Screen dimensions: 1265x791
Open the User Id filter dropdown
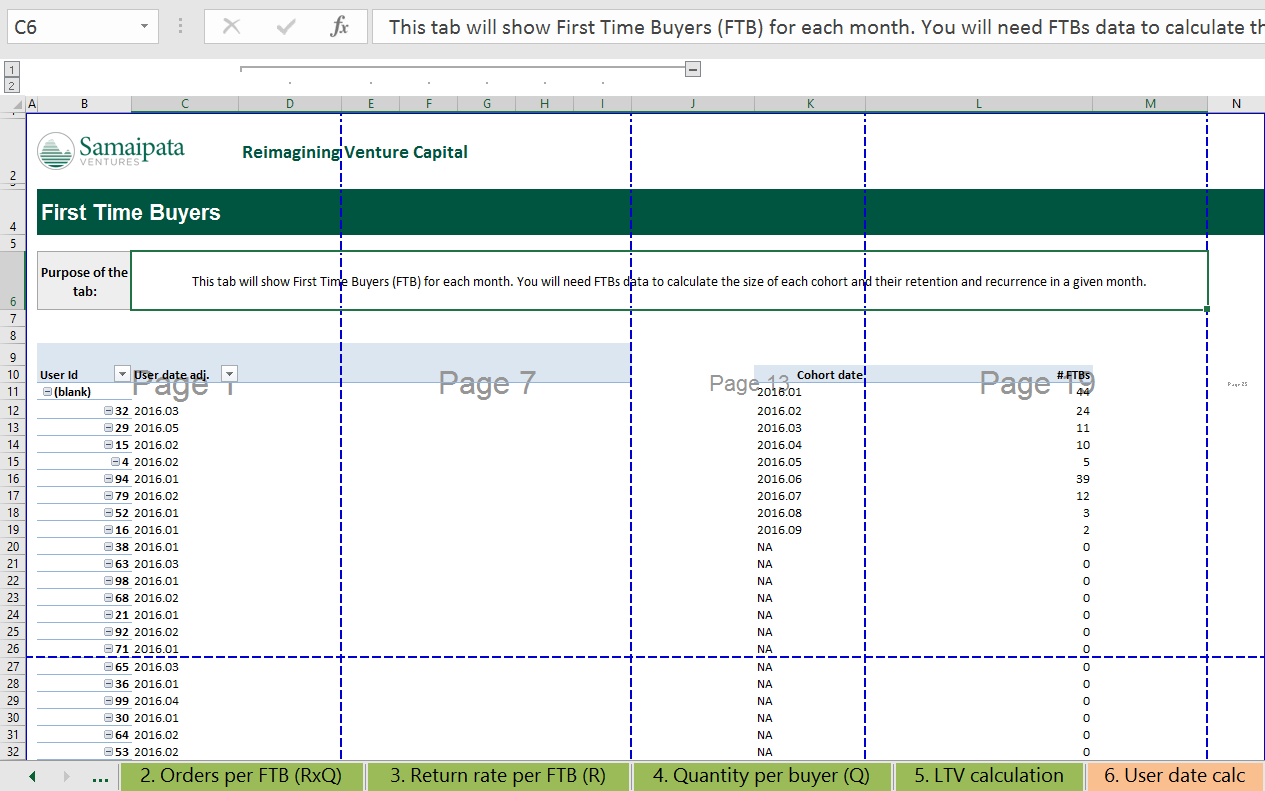click(122, 374)
